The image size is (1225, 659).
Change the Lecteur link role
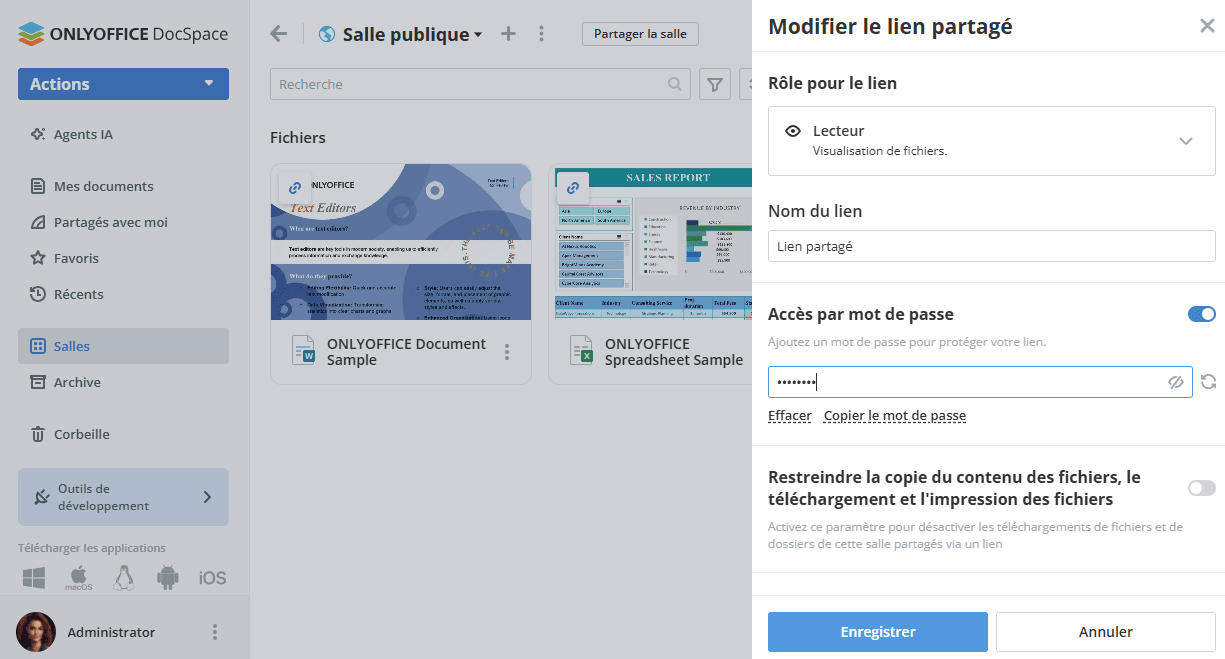pos(991,140)
